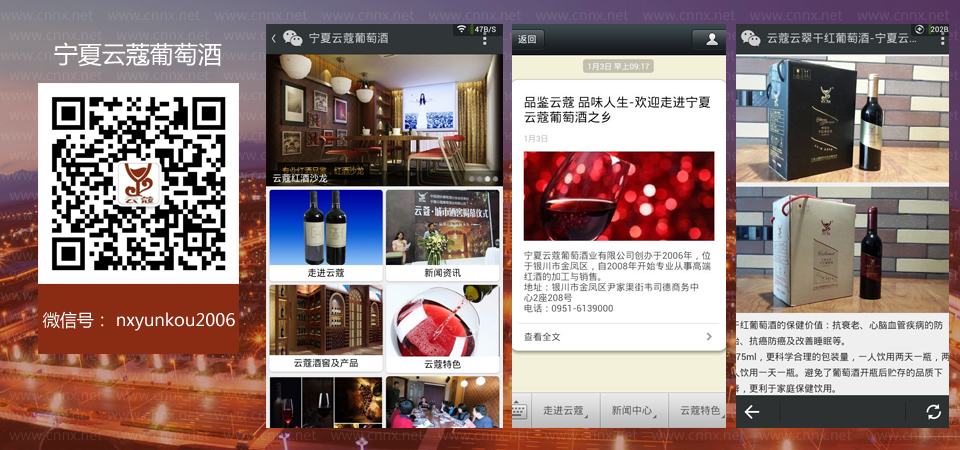Open the three-dot menu in 云蔻云翠干红葡萄酒 page

[x=942, y=39]
